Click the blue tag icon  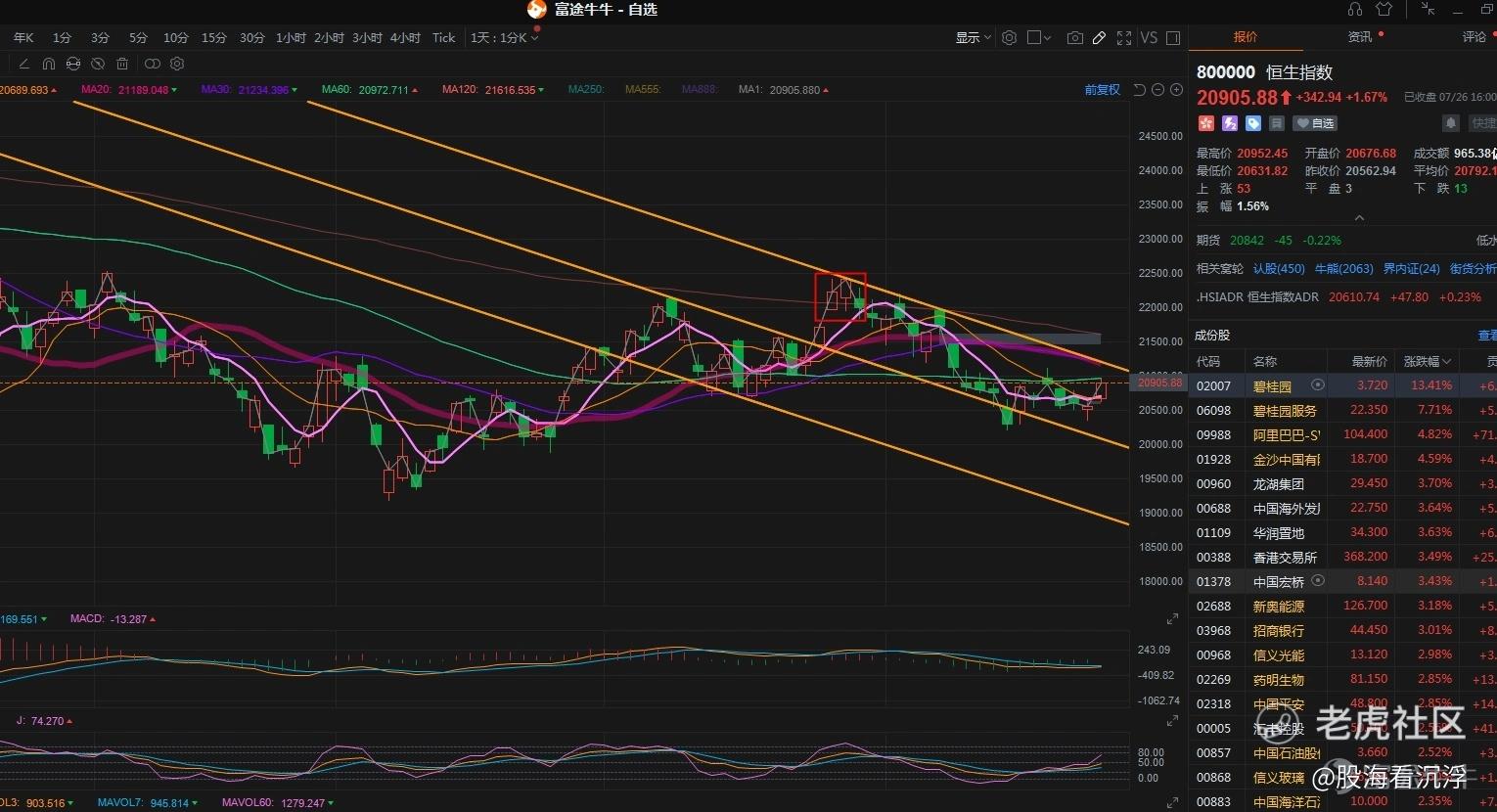[x=1252, y=123]
